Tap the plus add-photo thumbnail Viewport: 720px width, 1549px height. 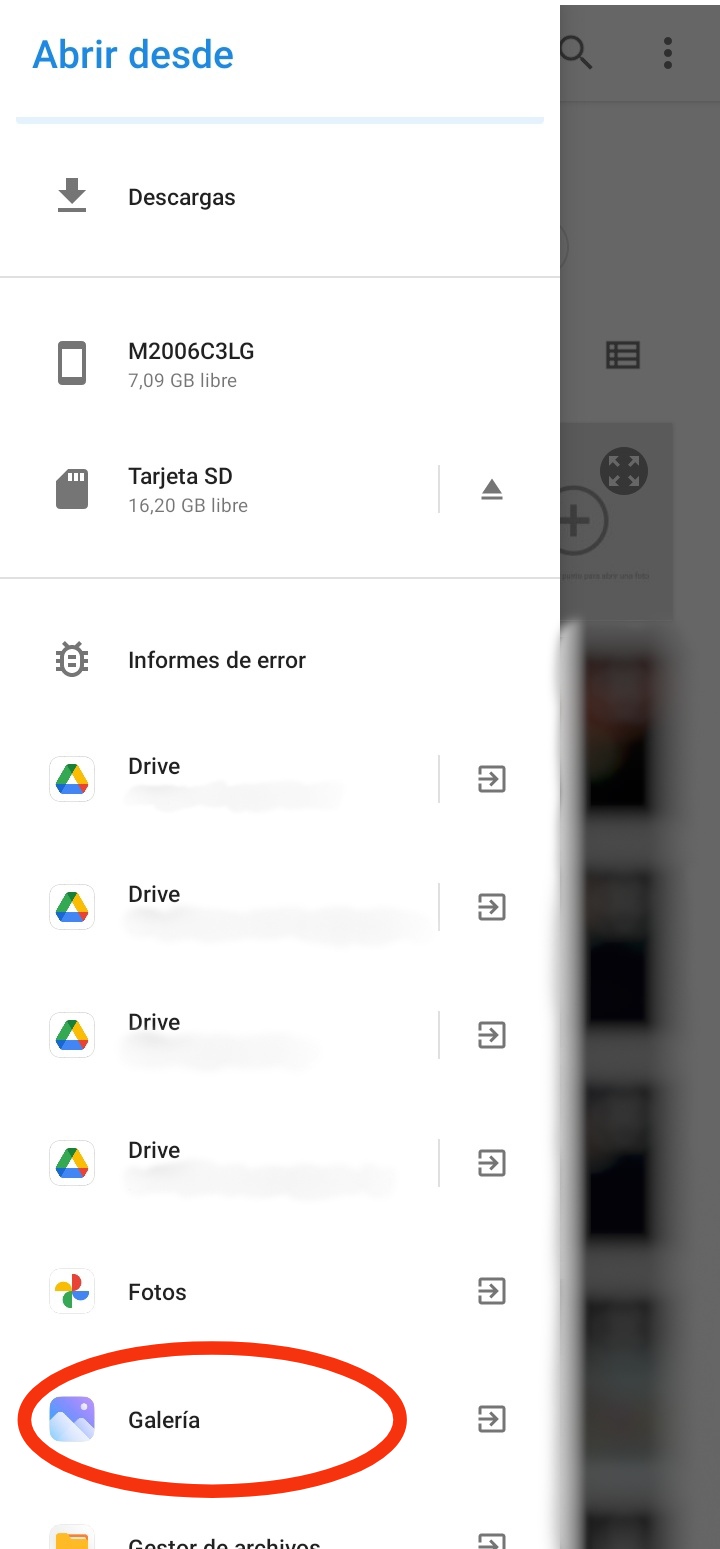(x=578, y=521)
